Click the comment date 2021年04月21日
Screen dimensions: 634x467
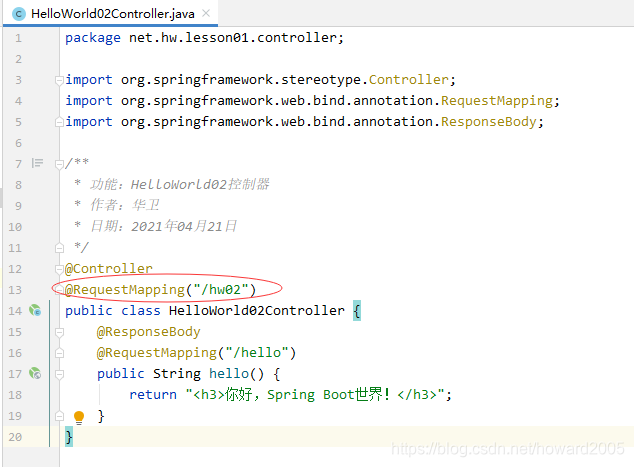click(184, 226)
